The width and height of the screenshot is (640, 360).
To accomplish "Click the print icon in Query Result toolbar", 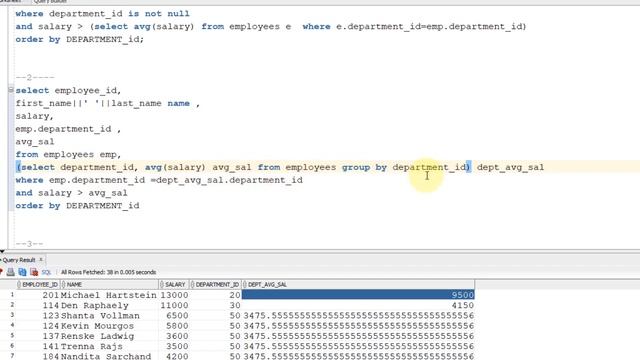I will click(x=10, y=272).
